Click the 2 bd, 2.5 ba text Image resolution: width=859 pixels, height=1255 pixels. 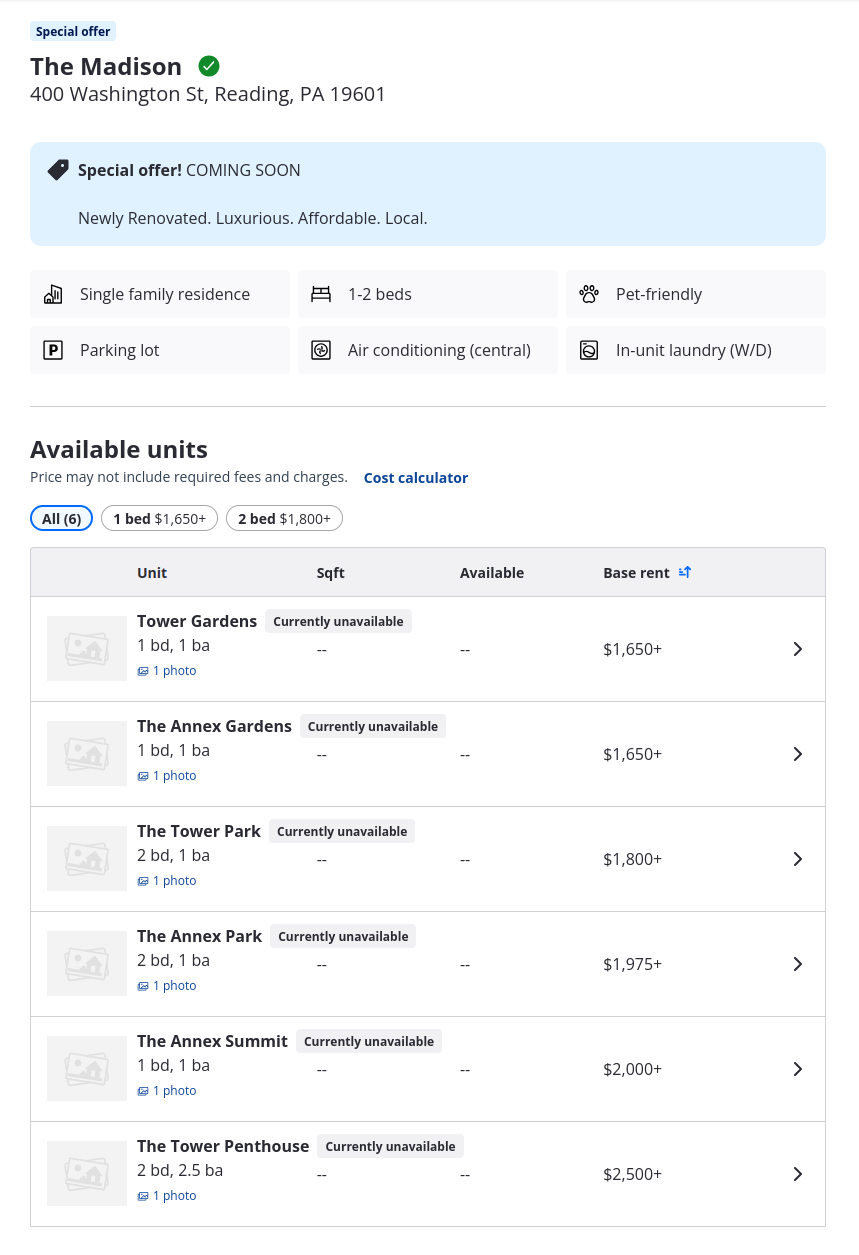point(180,1170)
